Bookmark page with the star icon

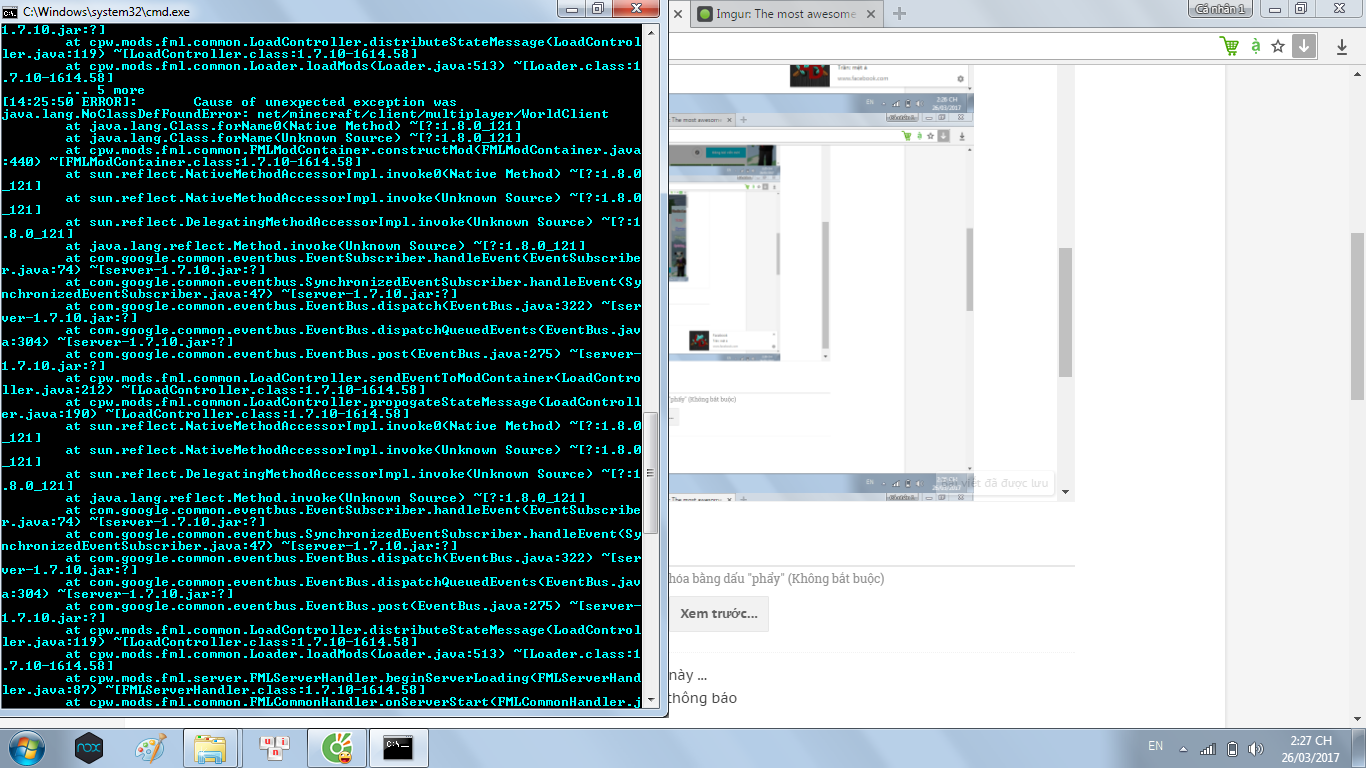click(1279, 46)
